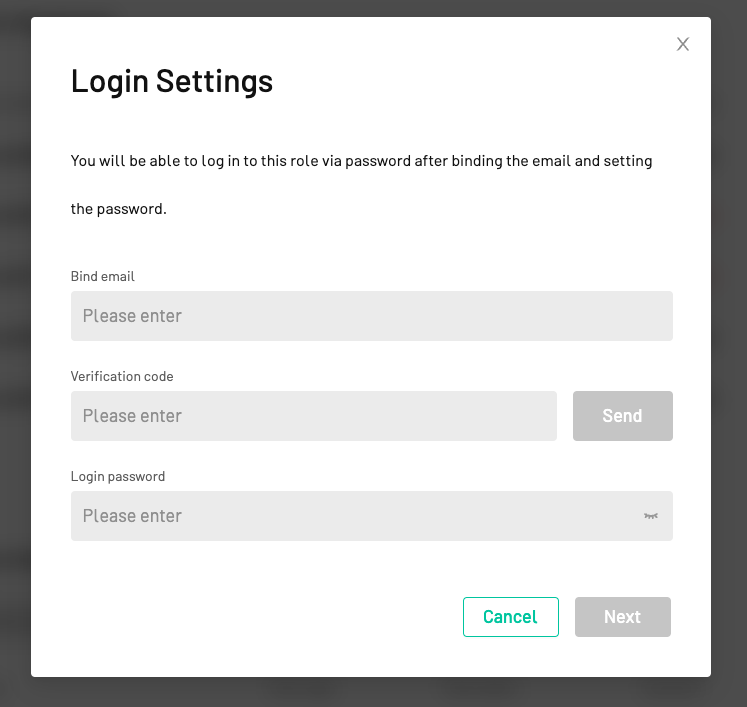This screenshot has height=707, width=747.
Task: Focus the Bind email input field
Action: (372, 316)
